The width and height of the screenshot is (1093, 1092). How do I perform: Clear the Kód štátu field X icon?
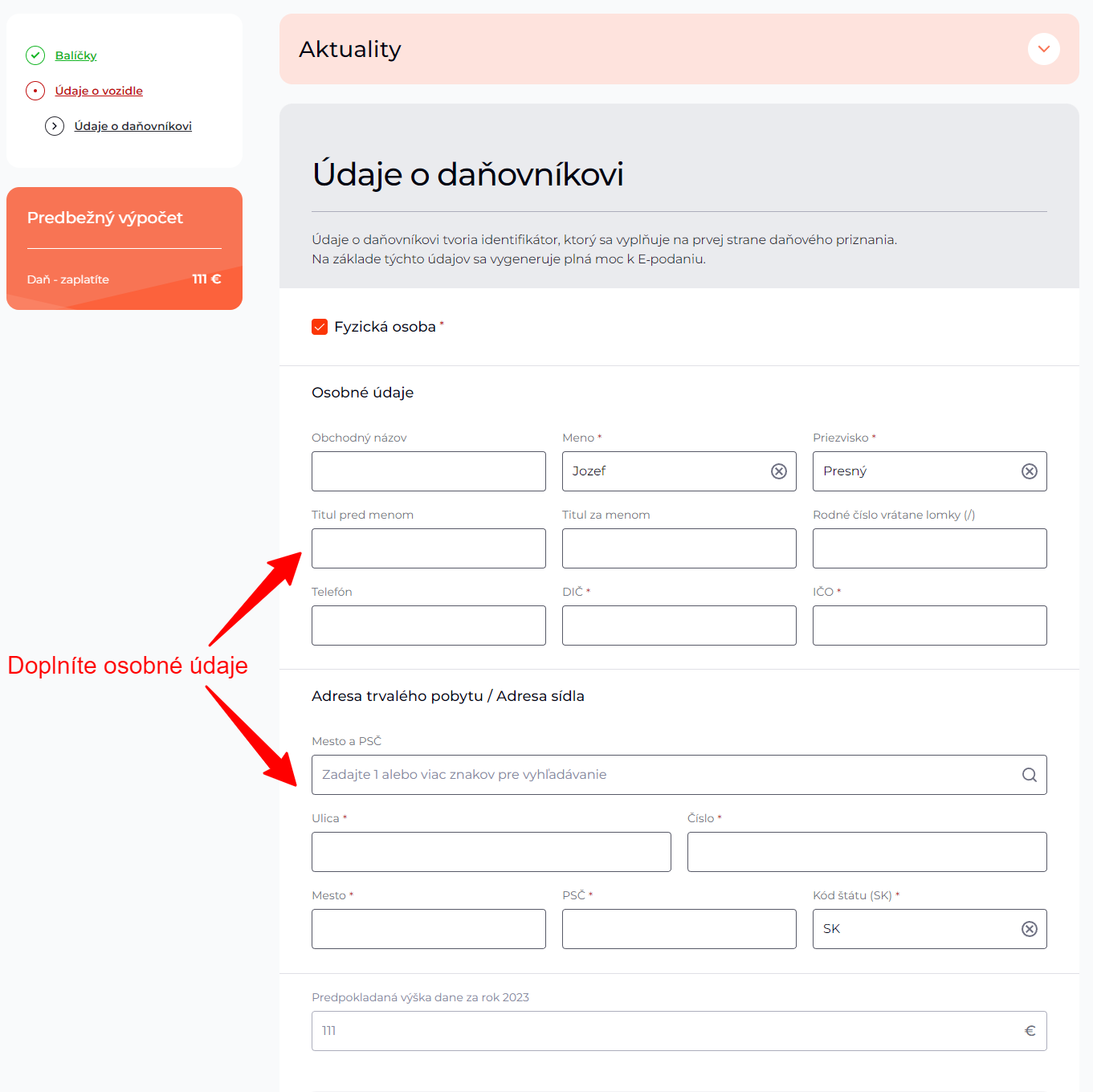pyautogui.click(x=1030, y=929)
